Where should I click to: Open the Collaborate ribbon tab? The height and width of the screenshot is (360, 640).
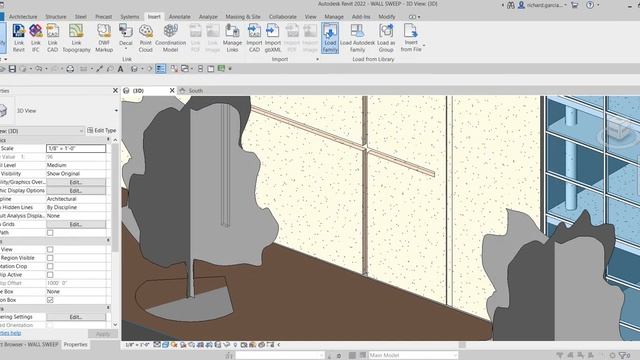282,17
